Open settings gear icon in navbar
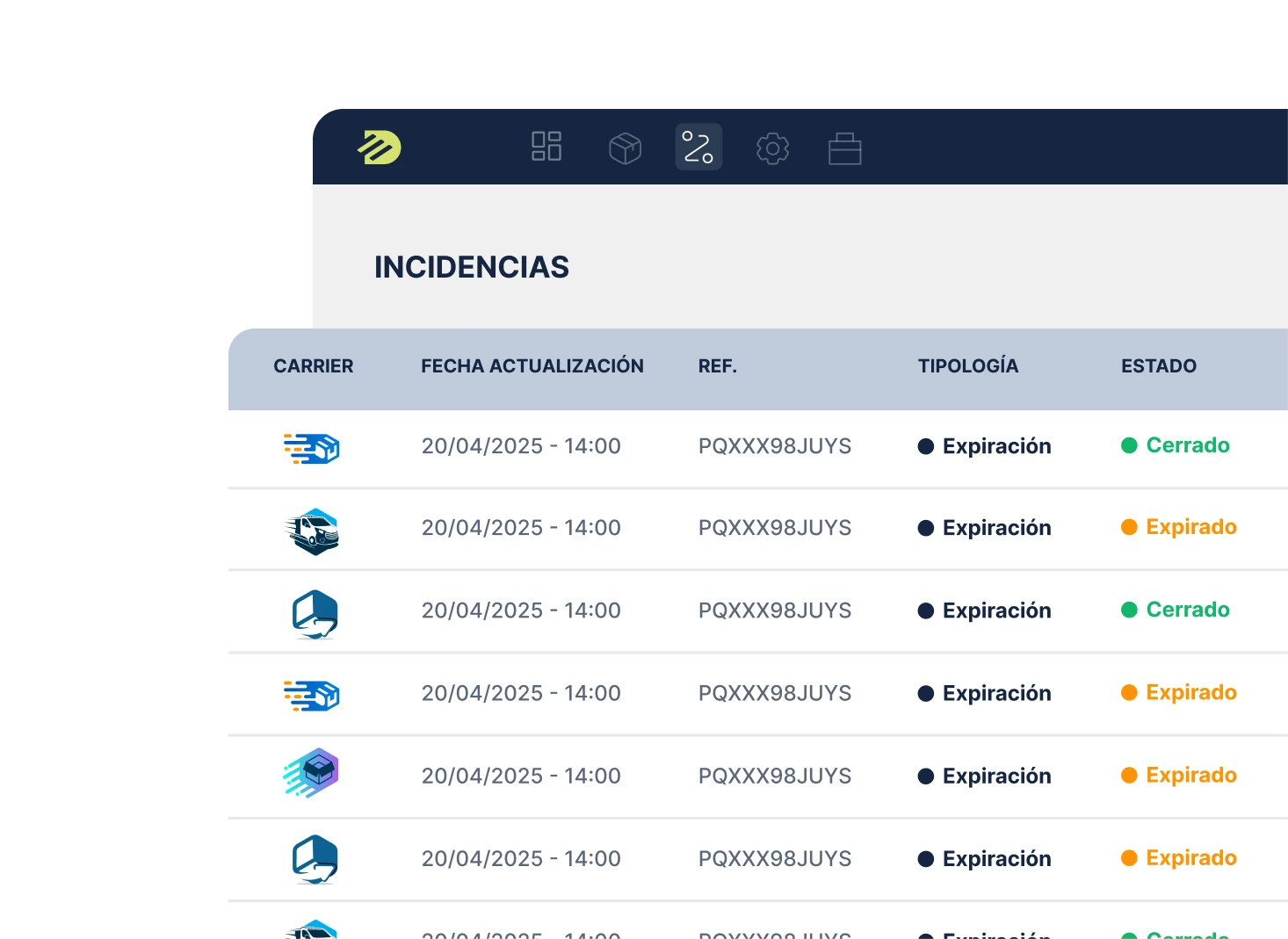Screen dimensions: 1288x939 [x=772, y=148]
